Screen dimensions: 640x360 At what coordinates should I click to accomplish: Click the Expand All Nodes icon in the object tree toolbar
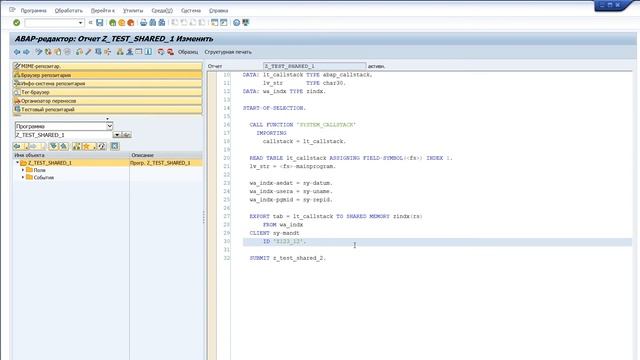tap(53, 146)
